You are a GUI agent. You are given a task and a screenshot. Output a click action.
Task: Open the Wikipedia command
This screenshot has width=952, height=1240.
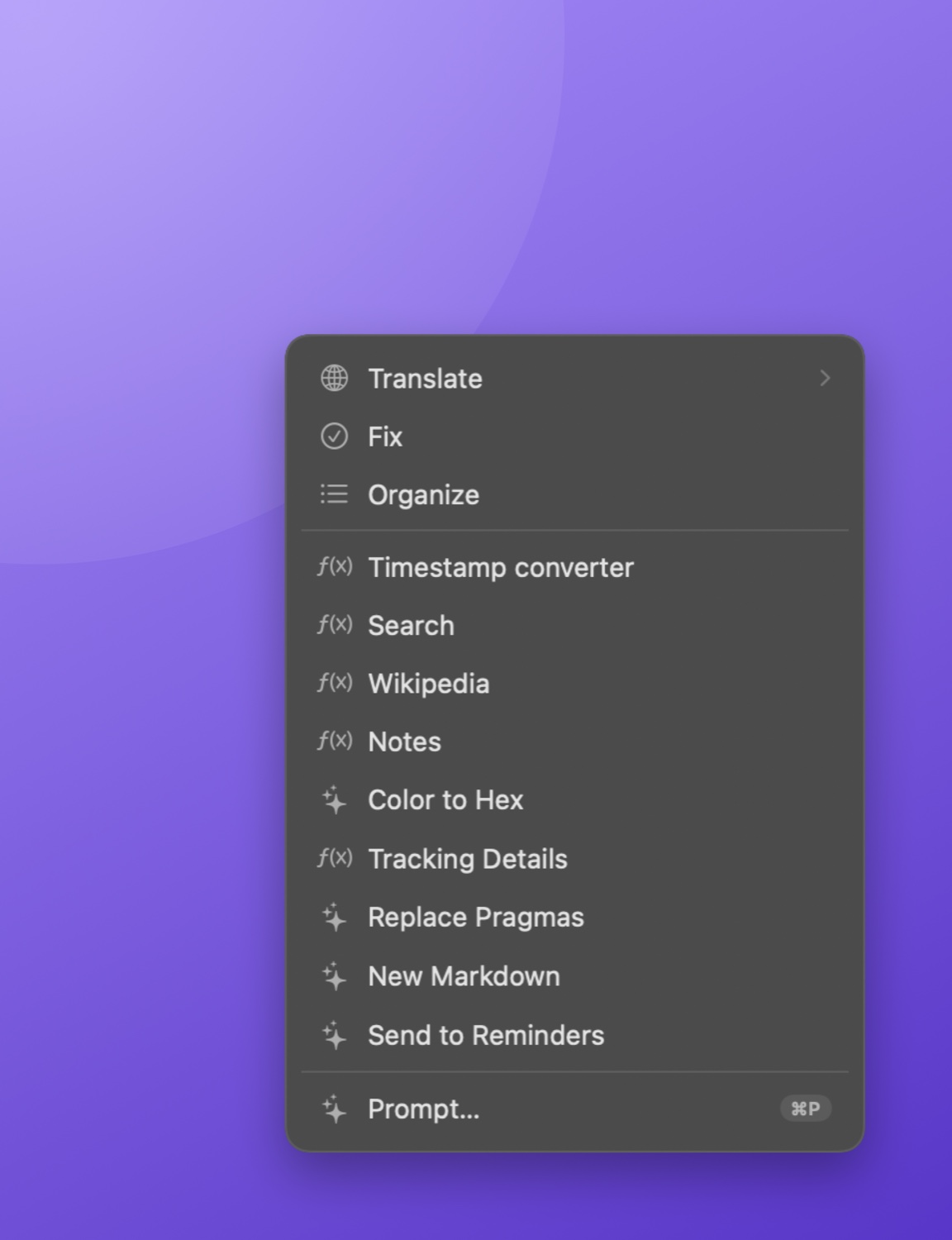tap(575, 683)
